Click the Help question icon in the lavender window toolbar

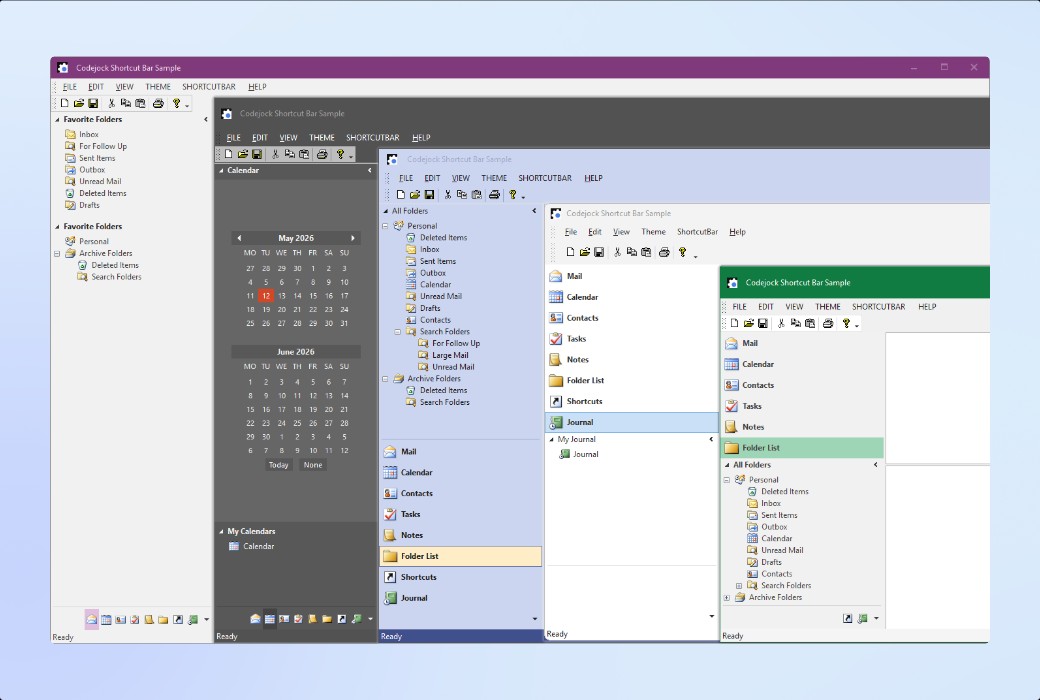(513, 194)
